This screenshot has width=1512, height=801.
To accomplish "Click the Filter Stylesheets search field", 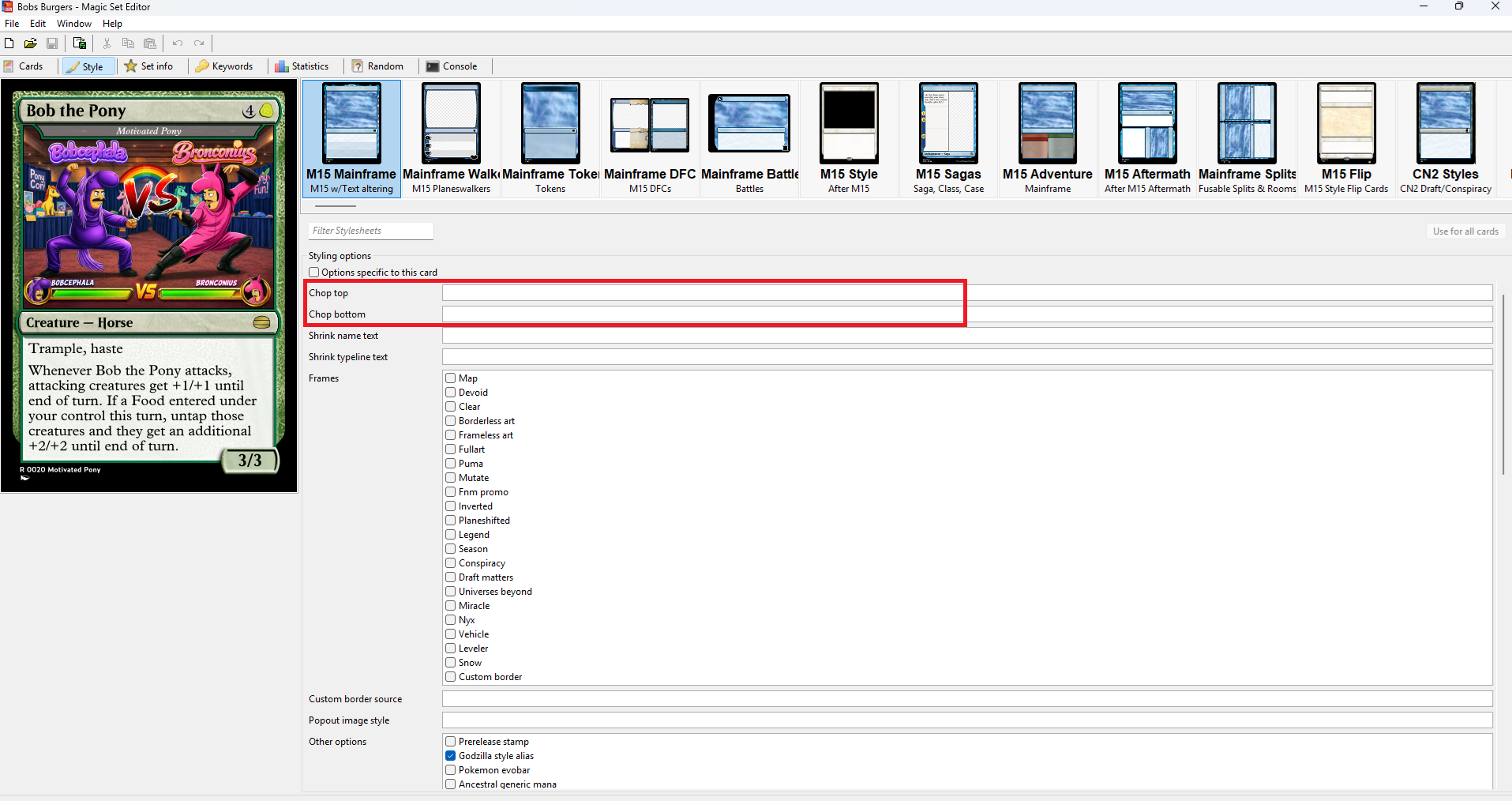I will click(371, 231).
